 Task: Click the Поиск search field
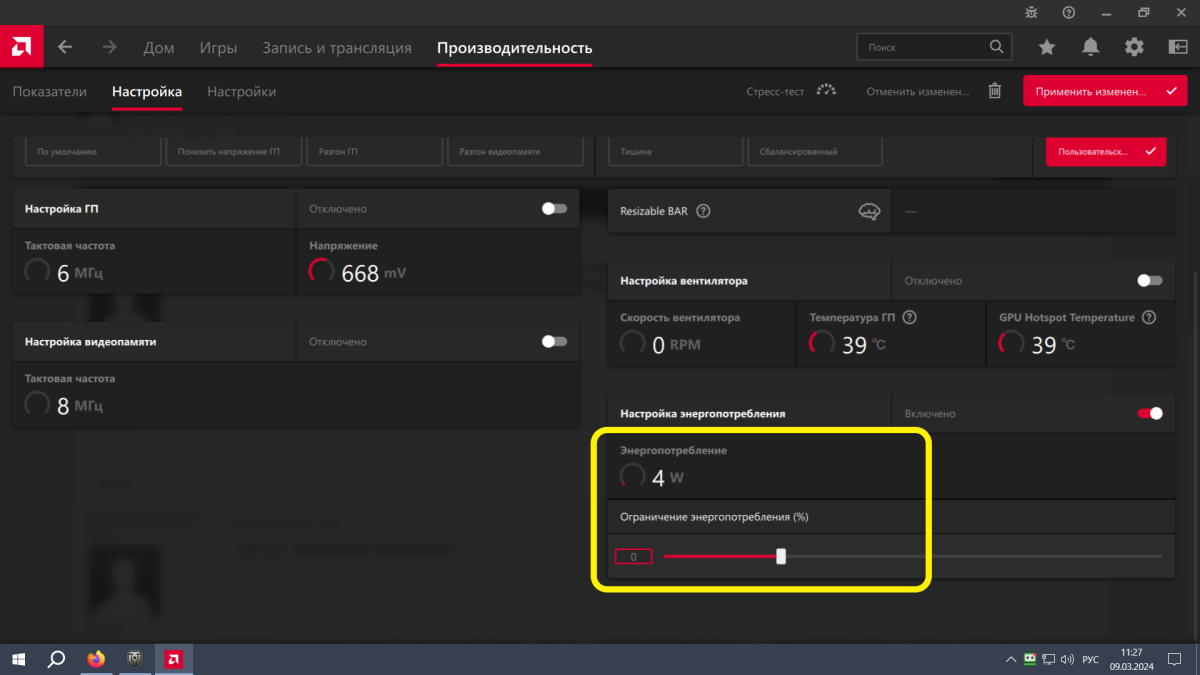point(925,47)
